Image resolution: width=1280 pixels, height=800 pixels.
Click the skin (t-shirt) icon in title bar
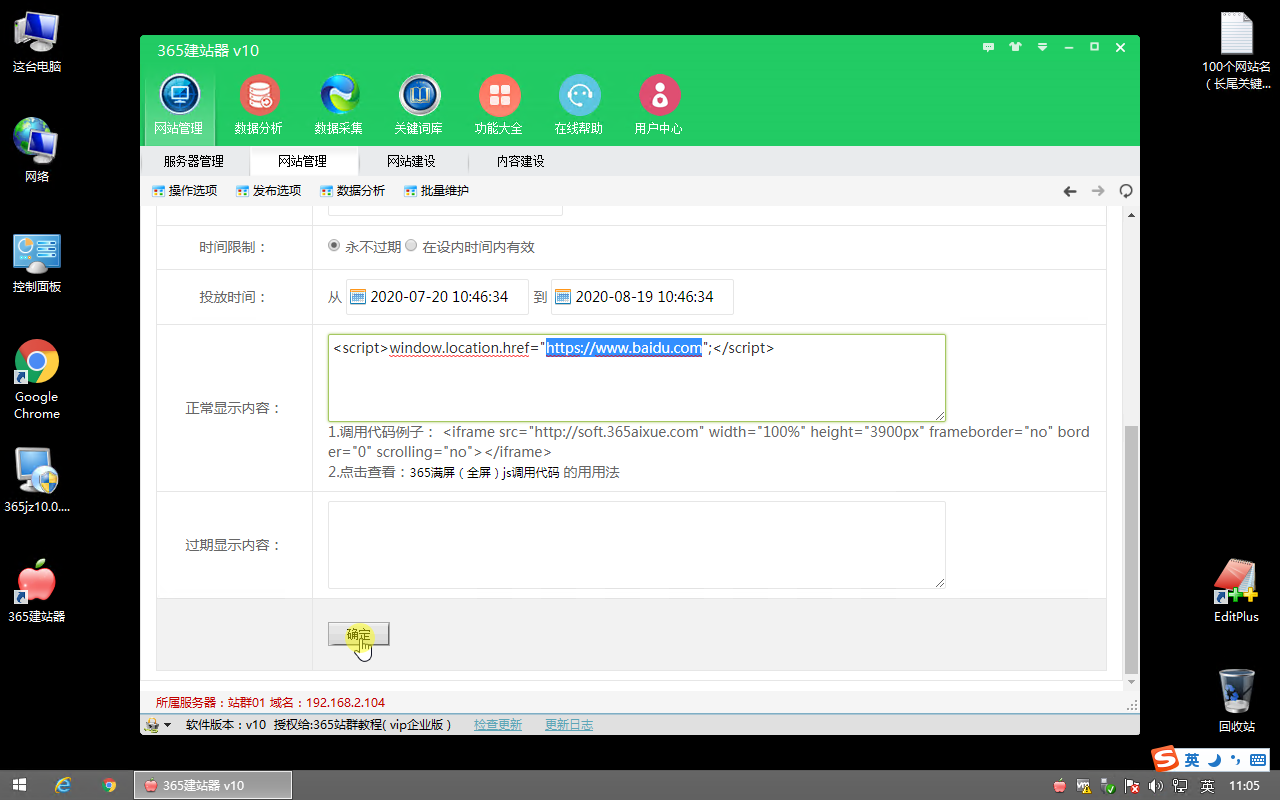pyautogui.click(x=1016, y=47)
